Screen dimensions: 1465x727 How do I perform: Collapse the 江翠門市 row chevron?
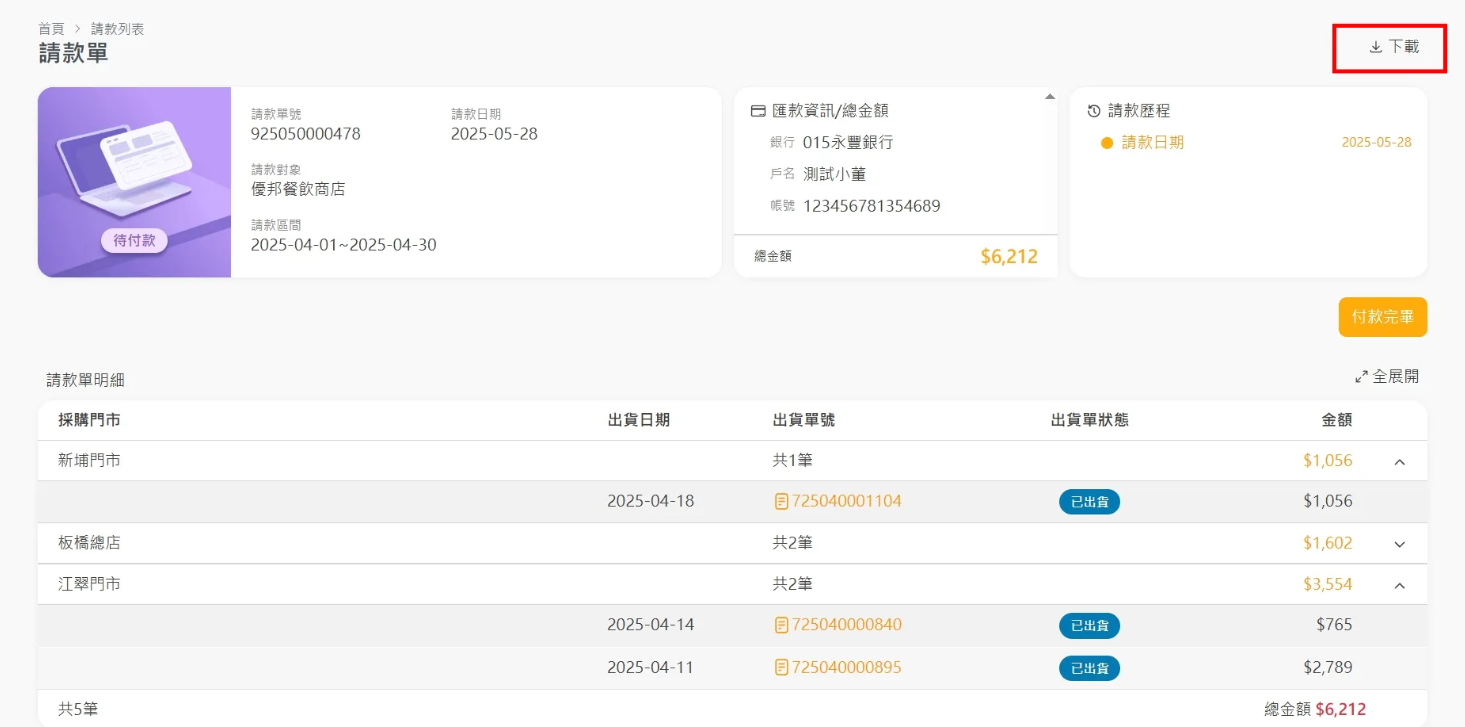point(1399,585)
